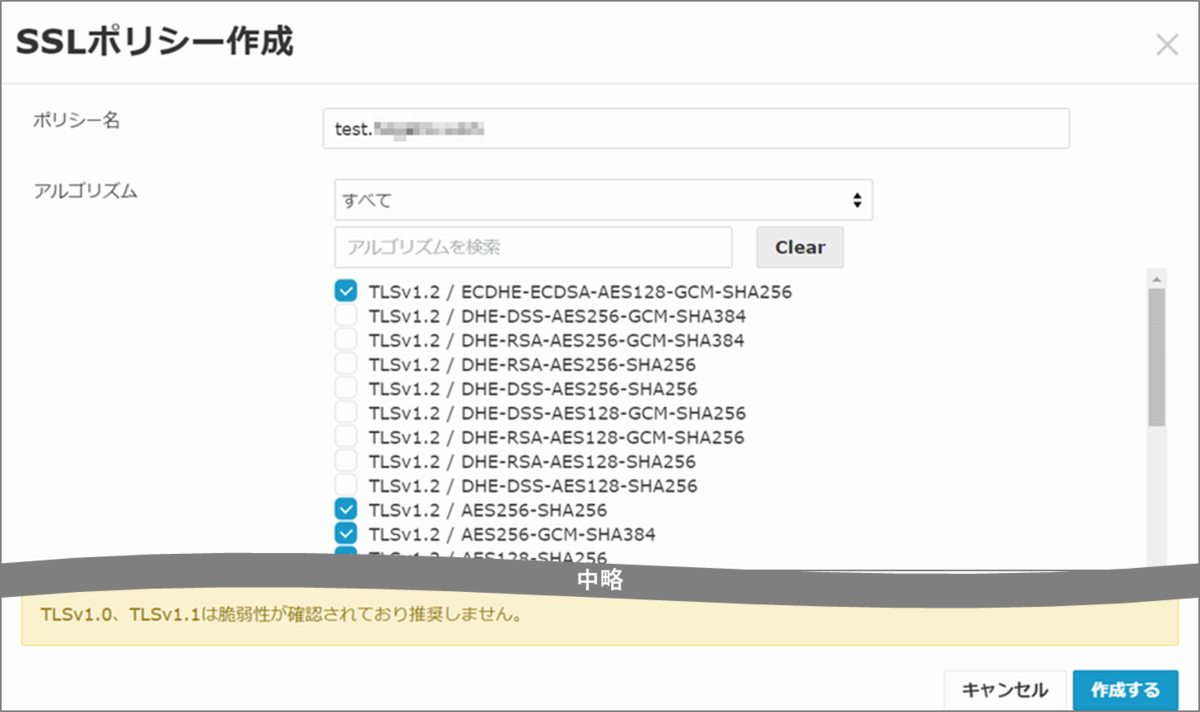The height and width of the screenshot is (712, 1200).
Task: Click the AES256-GCM-SHA384 label text
Action: click(512, 534)
